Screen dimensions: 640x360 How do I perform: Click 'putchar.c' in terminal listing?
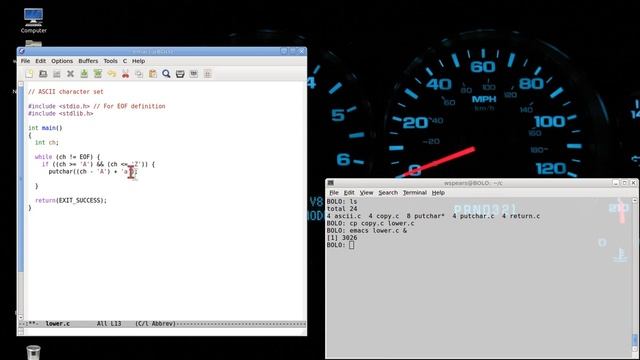click(477, 216)
